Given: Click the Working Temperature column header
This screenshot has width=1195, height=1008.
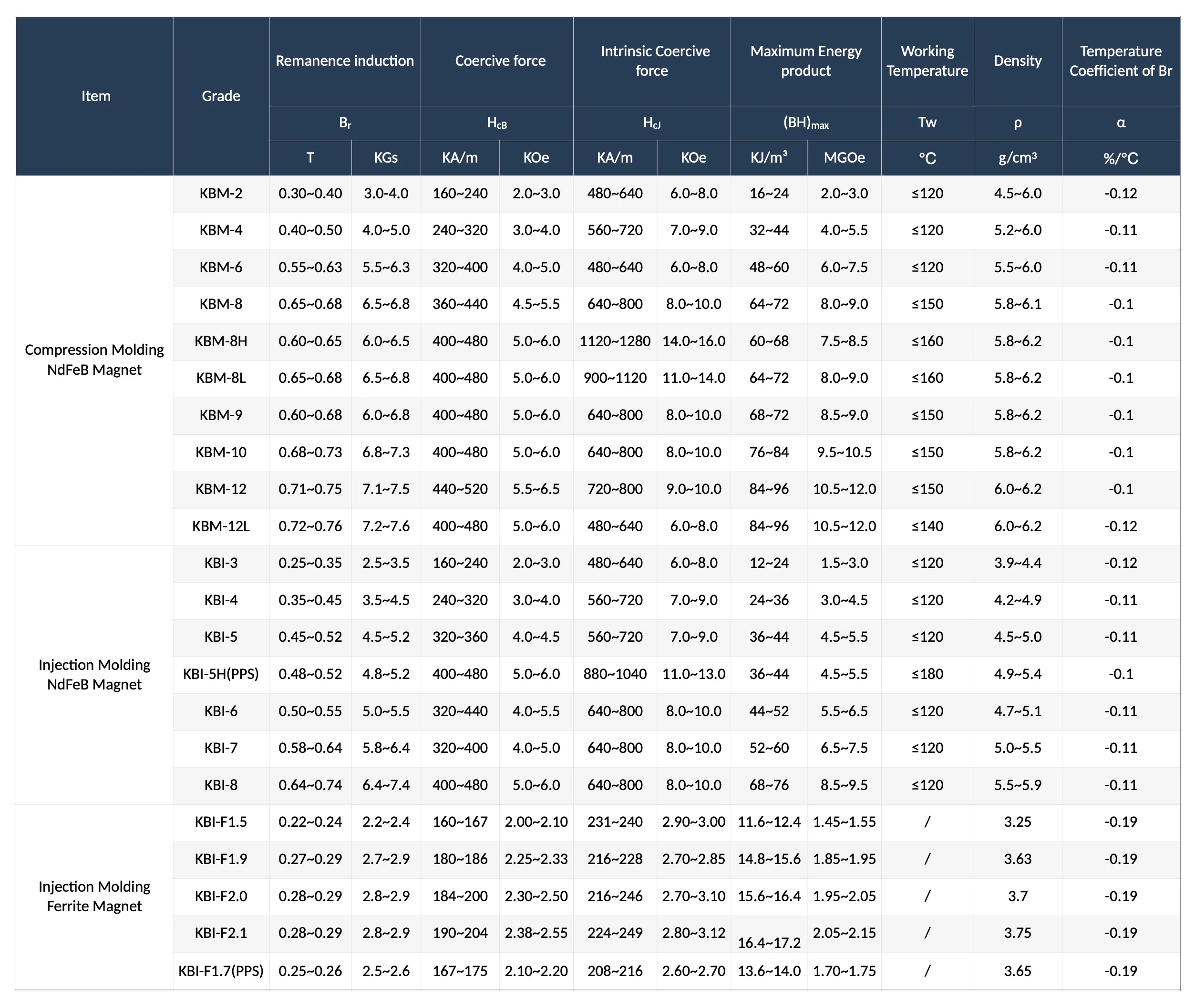Looking at the screenshot, I should pyautogui.click(x=927, y=61).
